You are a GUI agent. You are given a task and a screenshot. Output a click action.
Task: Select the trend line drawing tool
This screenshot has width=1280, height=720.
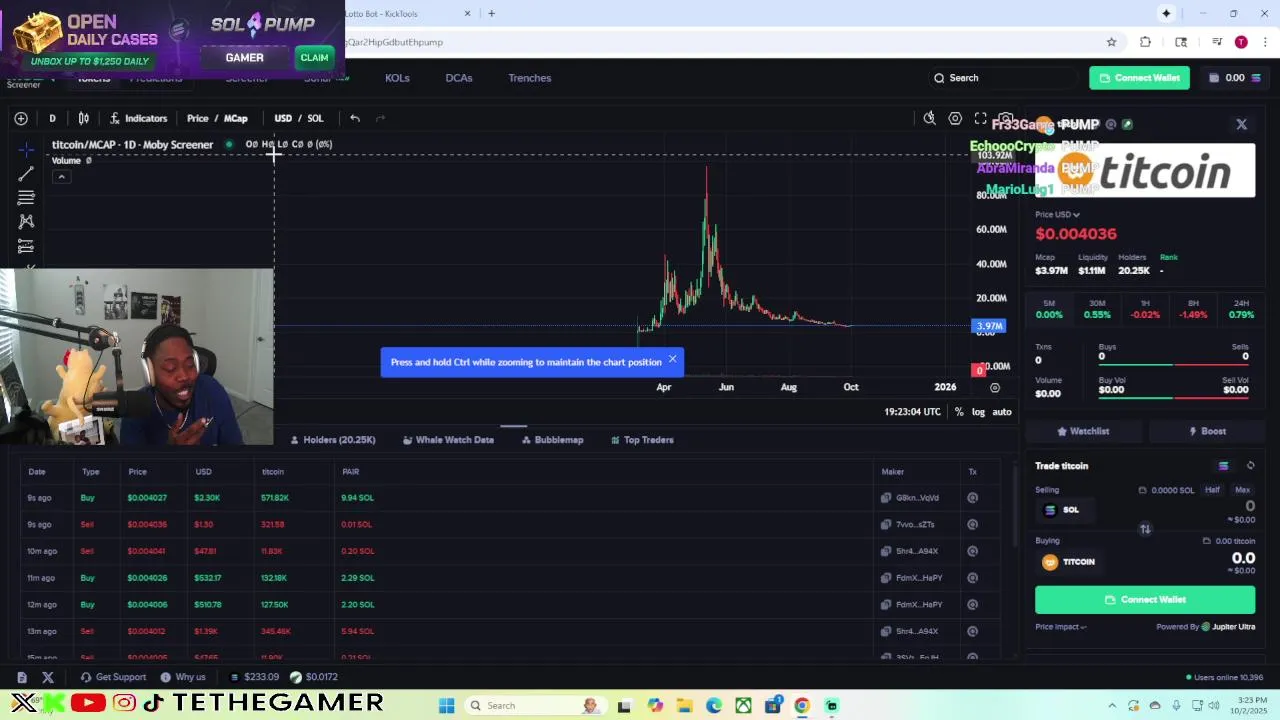[x=26, y=174]
